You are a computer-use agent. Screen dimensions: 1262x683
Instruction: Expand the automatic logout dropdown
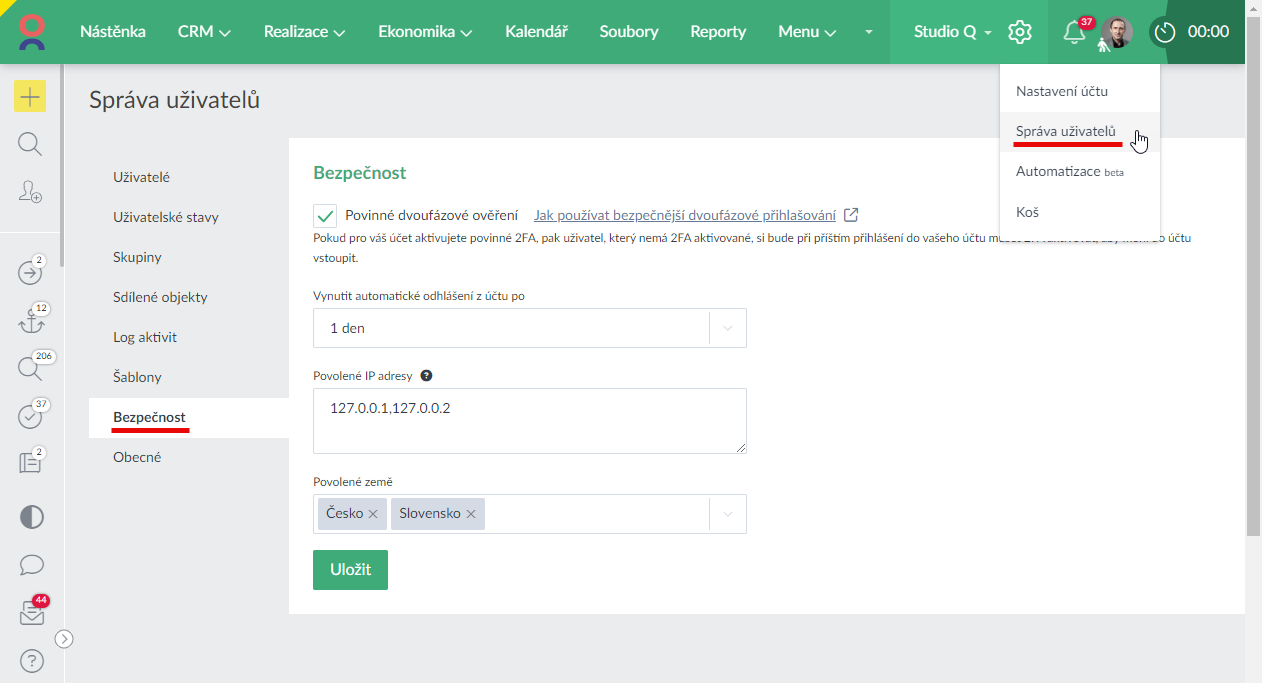point(727,328)
